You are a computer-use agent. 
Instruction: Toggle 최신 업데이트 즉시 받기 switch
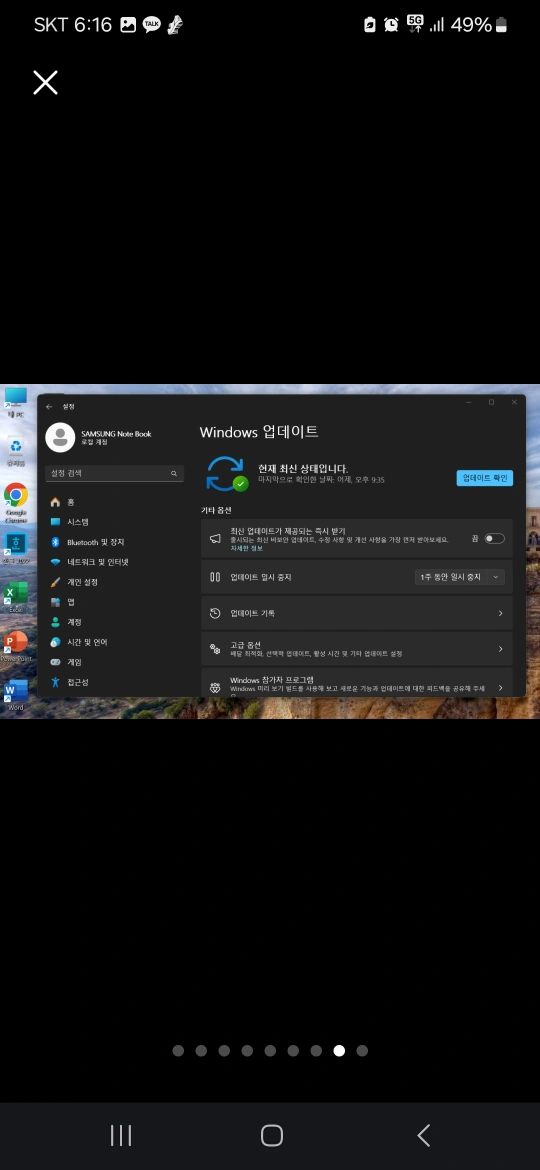click(x=495, y=538)
